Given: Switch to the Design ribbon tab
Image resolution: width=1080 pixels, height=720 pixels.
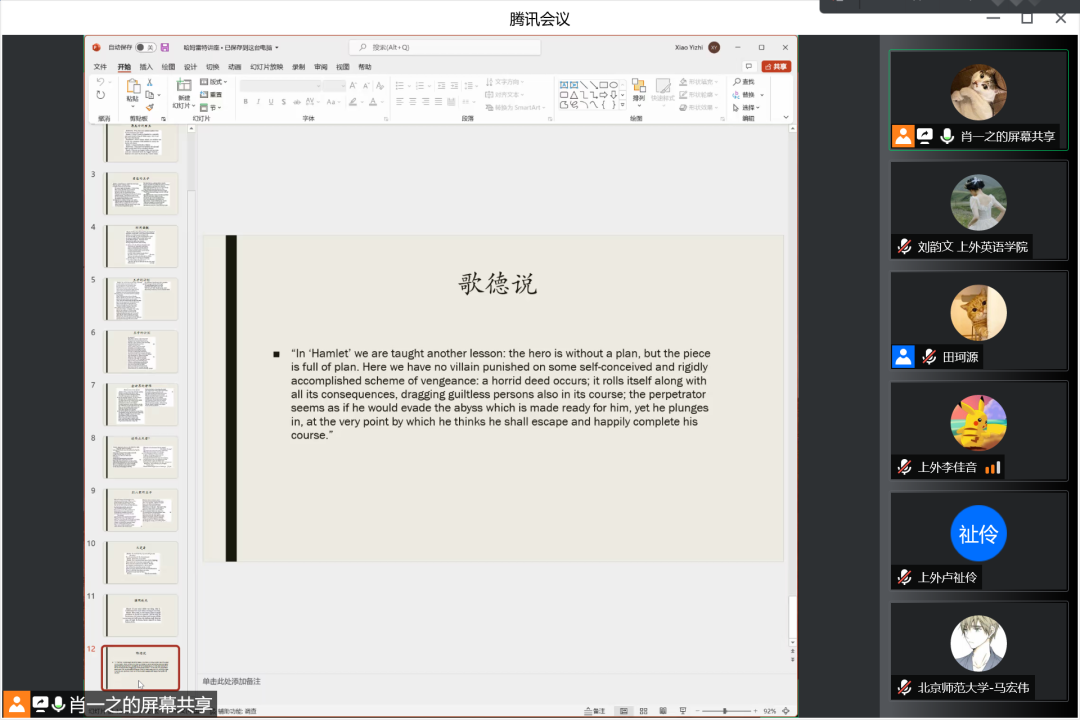Looking at the screenshot, I should (x=190, y=67).
